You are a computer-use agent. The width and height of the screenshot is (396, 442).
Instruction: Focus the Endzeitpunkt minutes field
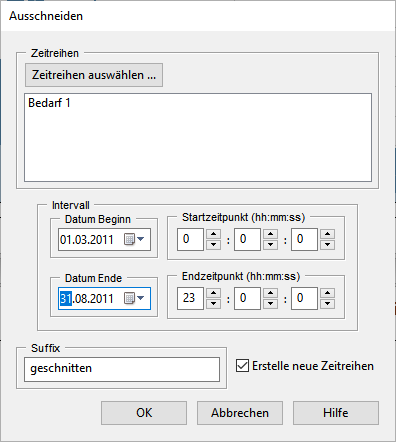[x=247, y=298]
